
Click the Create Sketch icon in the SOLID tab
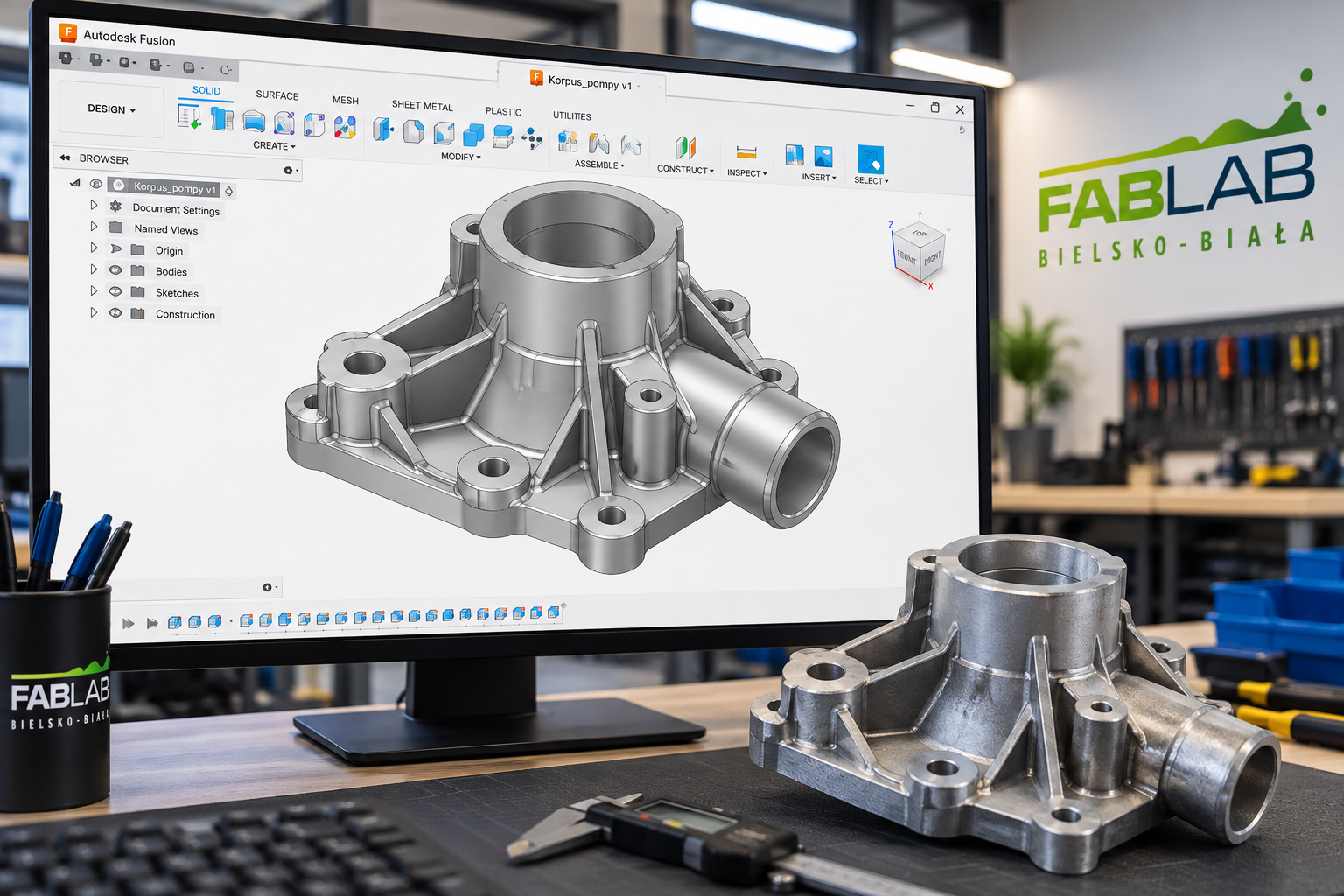[x=189, y=116]
